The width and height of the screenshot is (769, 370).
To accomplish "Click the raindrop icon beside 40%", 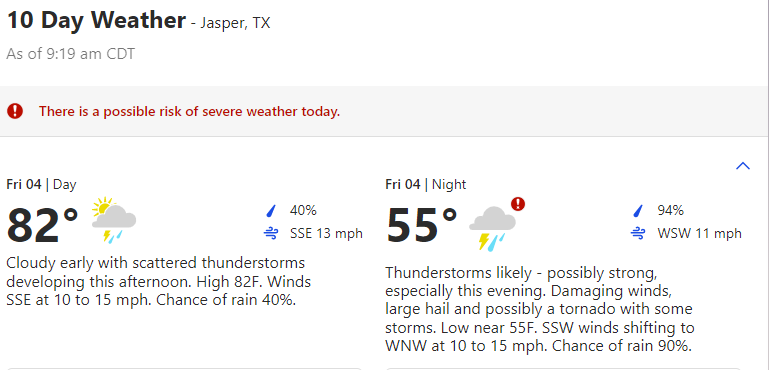I will [271, 211].
